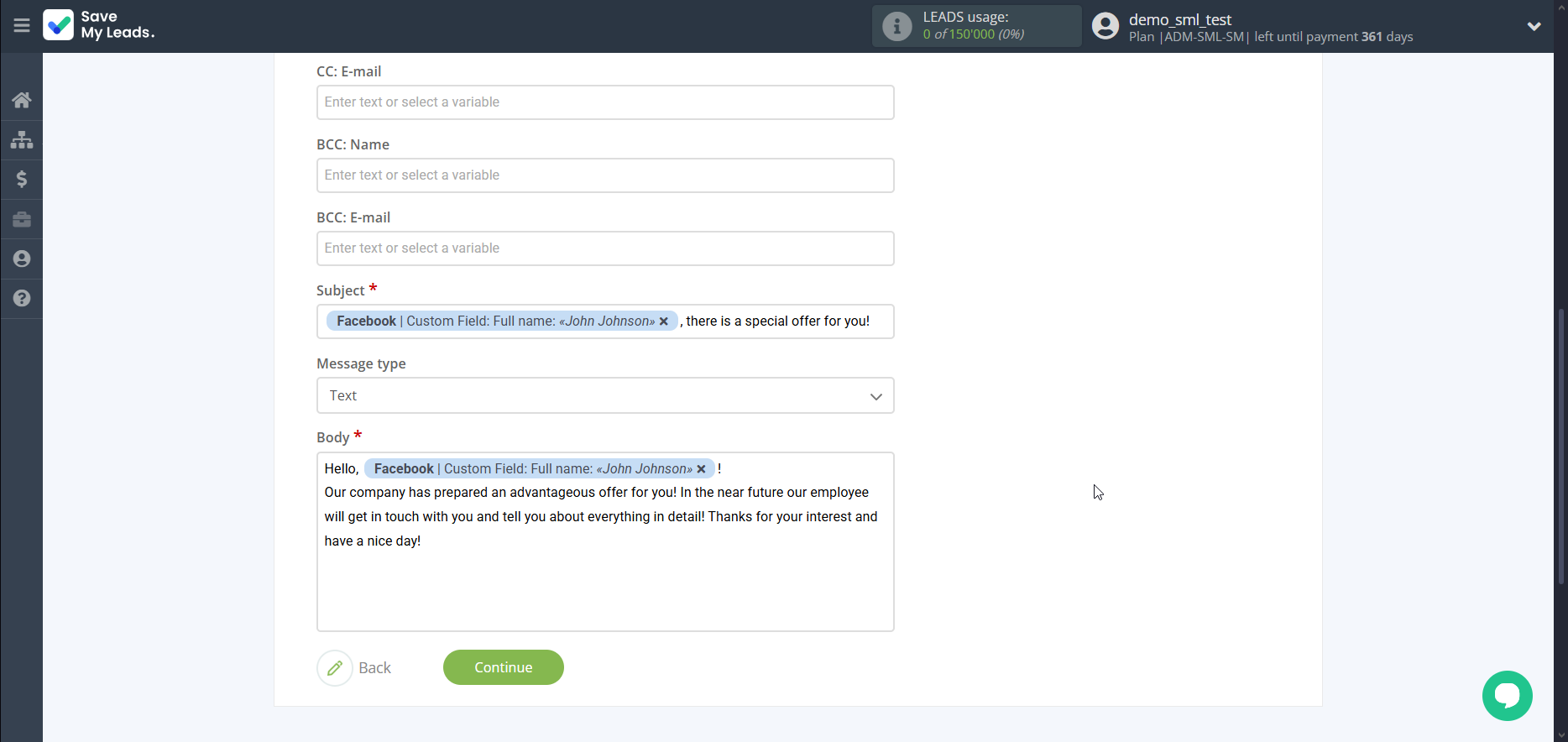Screen dimensions: 1568x742
Task: Open the briefcase sidebar icon
Action: [22, 219]
